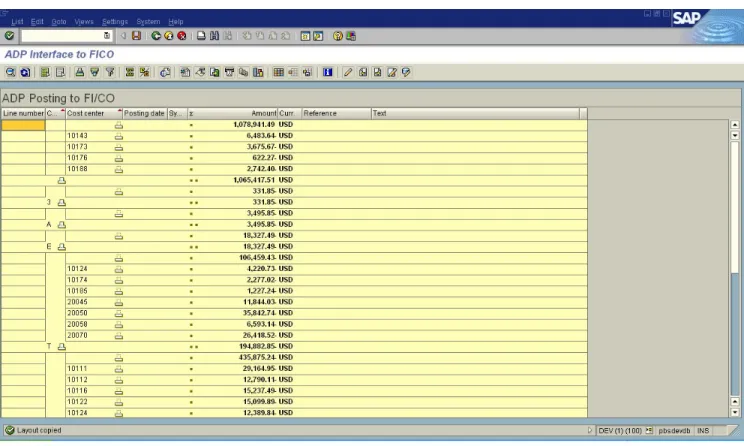Open the Customize Local Layout icon
Viewport: 744px width, 446px height.
click(x=351, y=36)
